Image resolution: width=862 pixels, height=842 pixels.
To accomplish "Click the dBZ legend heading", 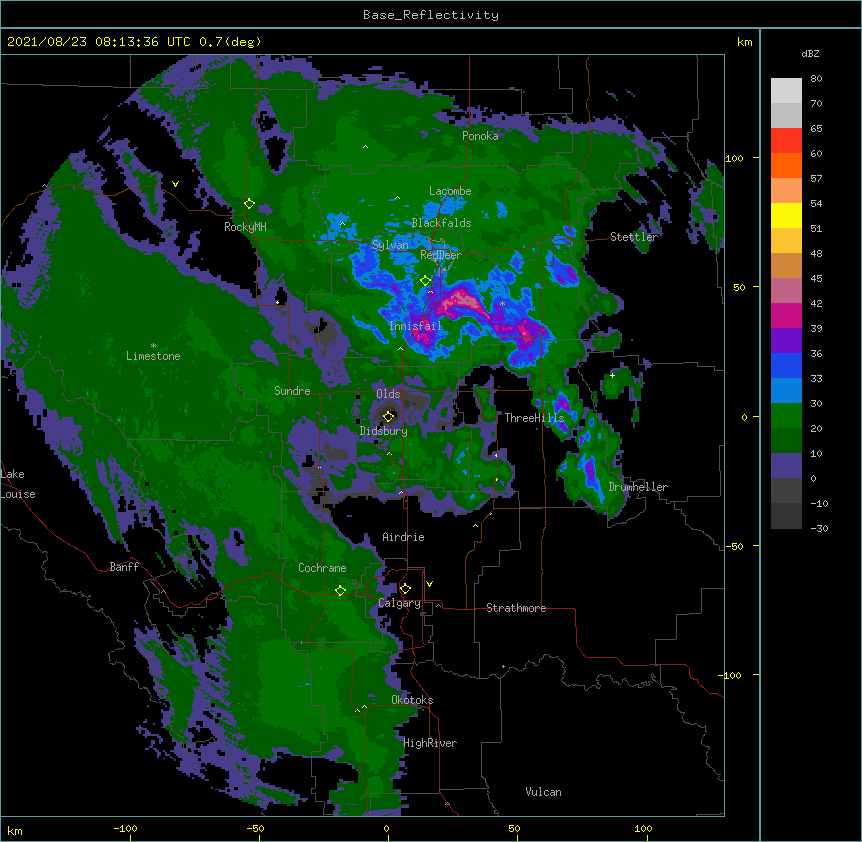I will (810, 53).
